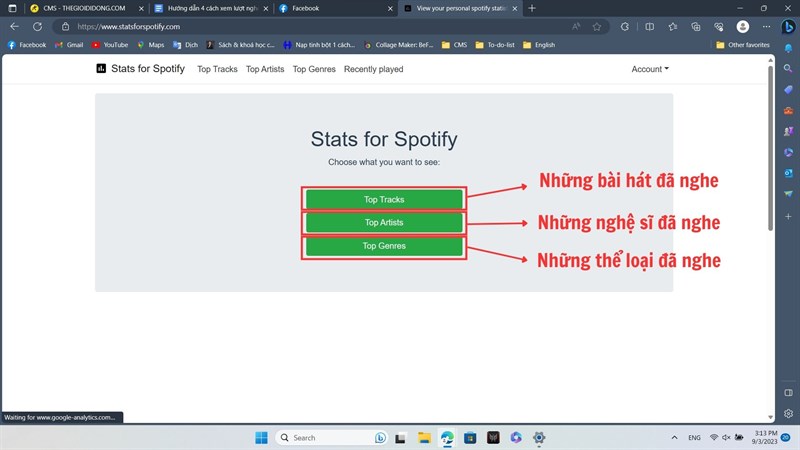Open the YouTube bookmark
This screenshot has width=800, height=450.
point(110,45)
